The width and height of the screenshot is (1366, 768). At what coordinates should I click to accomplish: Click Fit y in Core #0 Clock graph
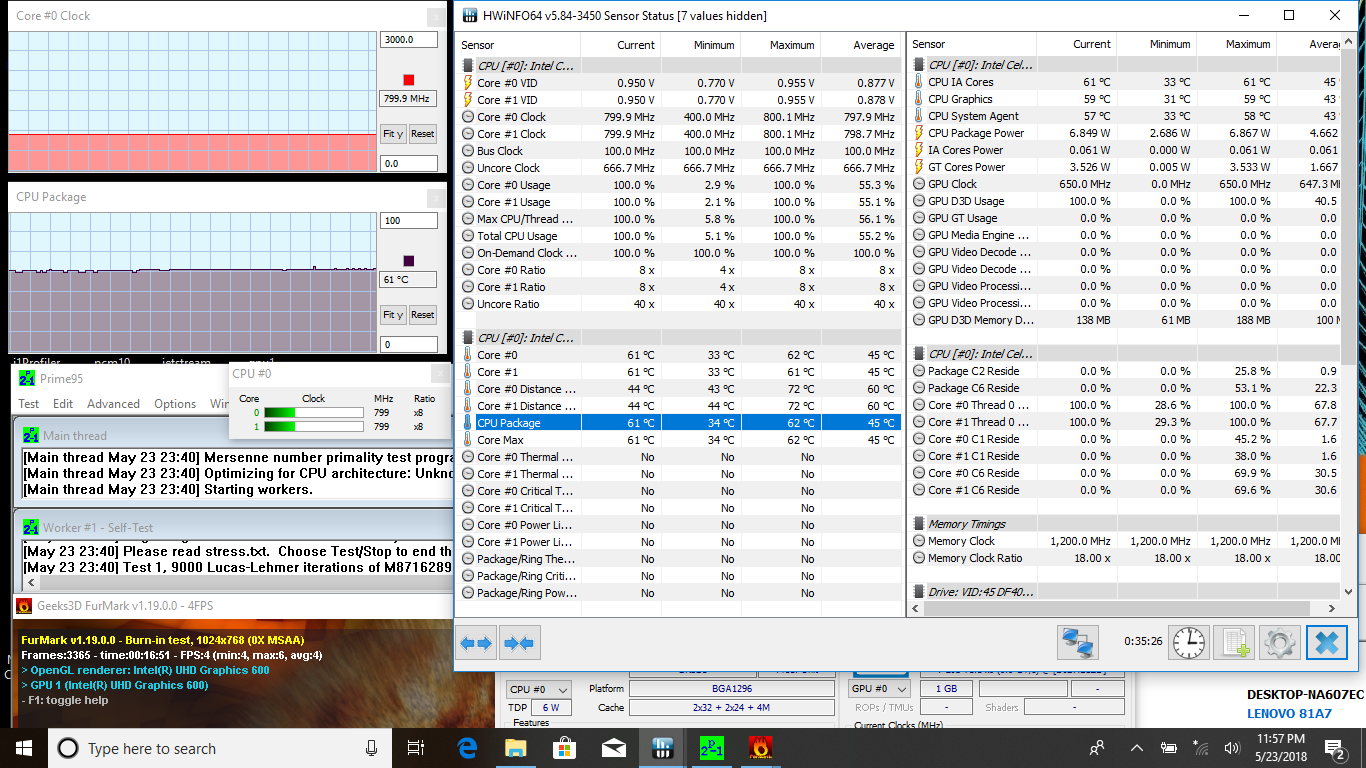tap(393, 134)
